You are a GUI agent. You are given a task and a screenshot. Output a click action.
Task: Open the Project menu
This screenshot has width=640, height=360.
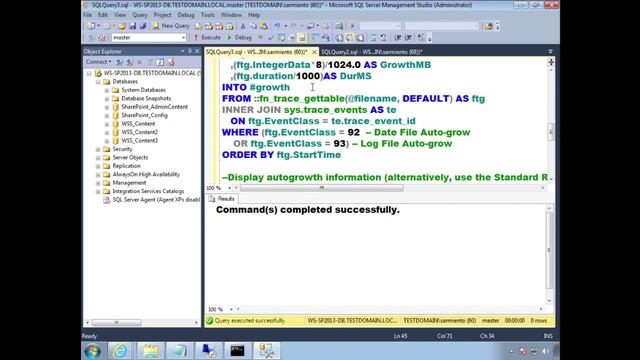coord(162,15)
